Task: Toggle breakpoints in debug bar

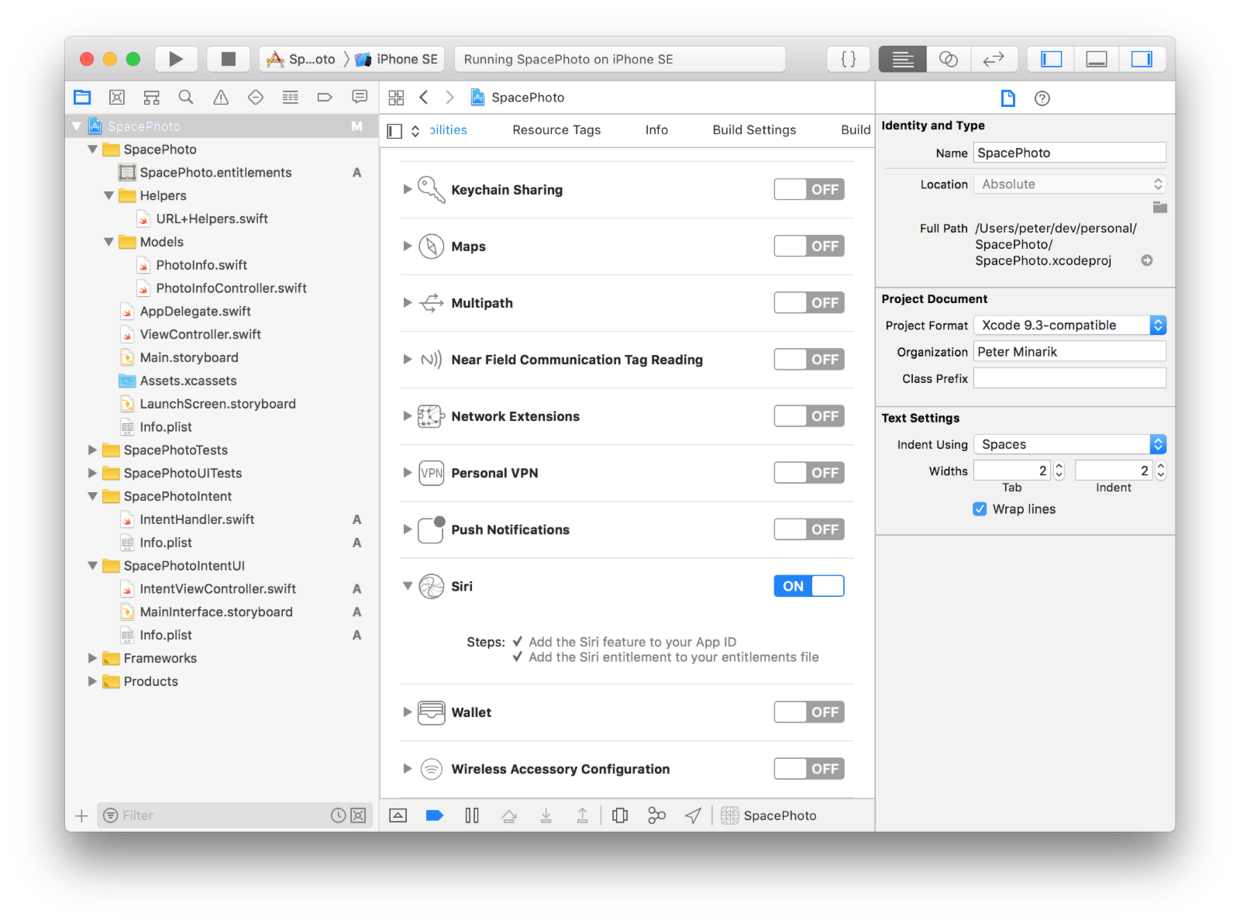Action: pyautogui.click(x=434, y=815)
